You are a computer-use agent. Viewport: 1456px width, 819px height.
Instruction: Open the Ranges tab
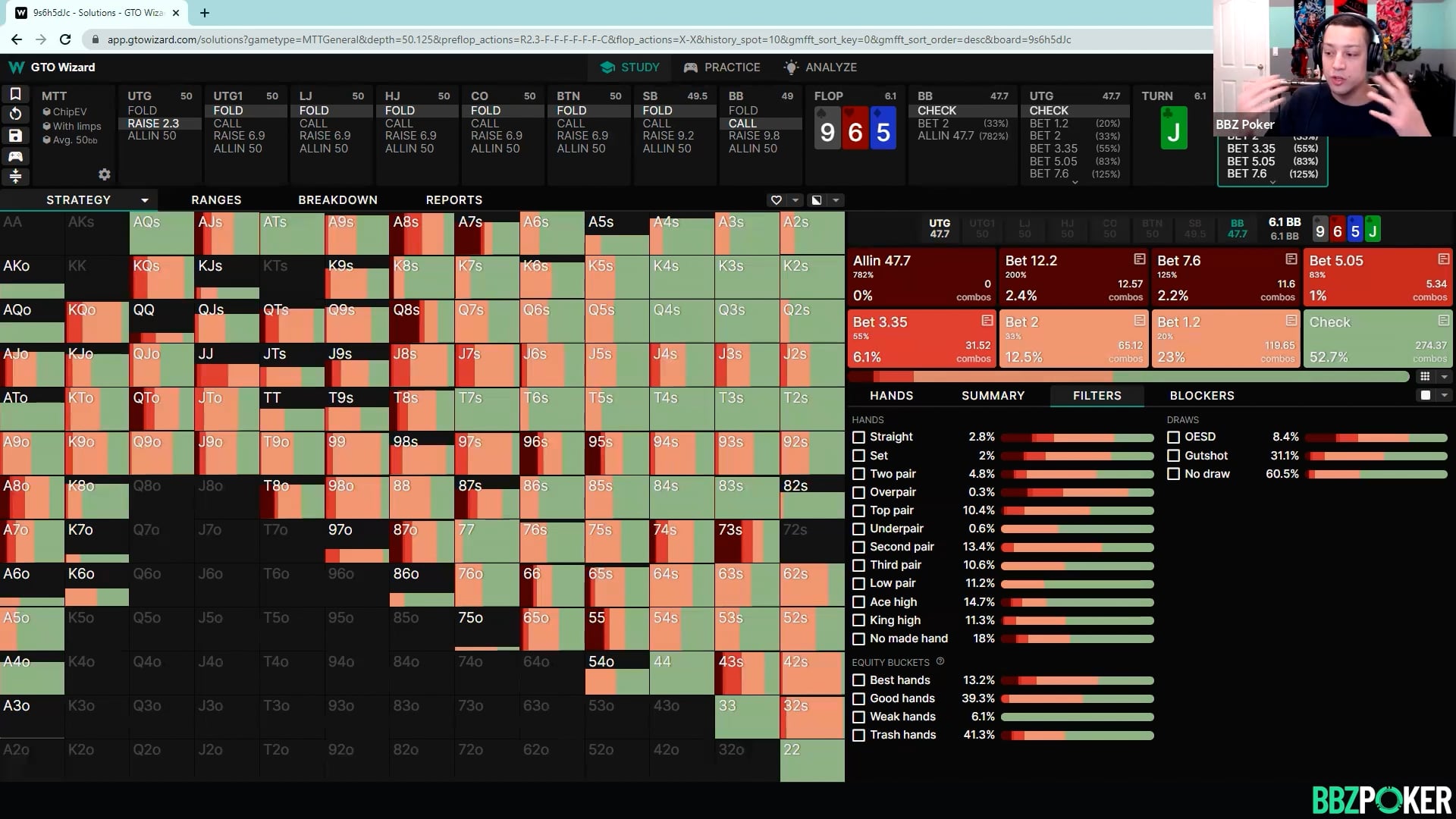[216, 200]
